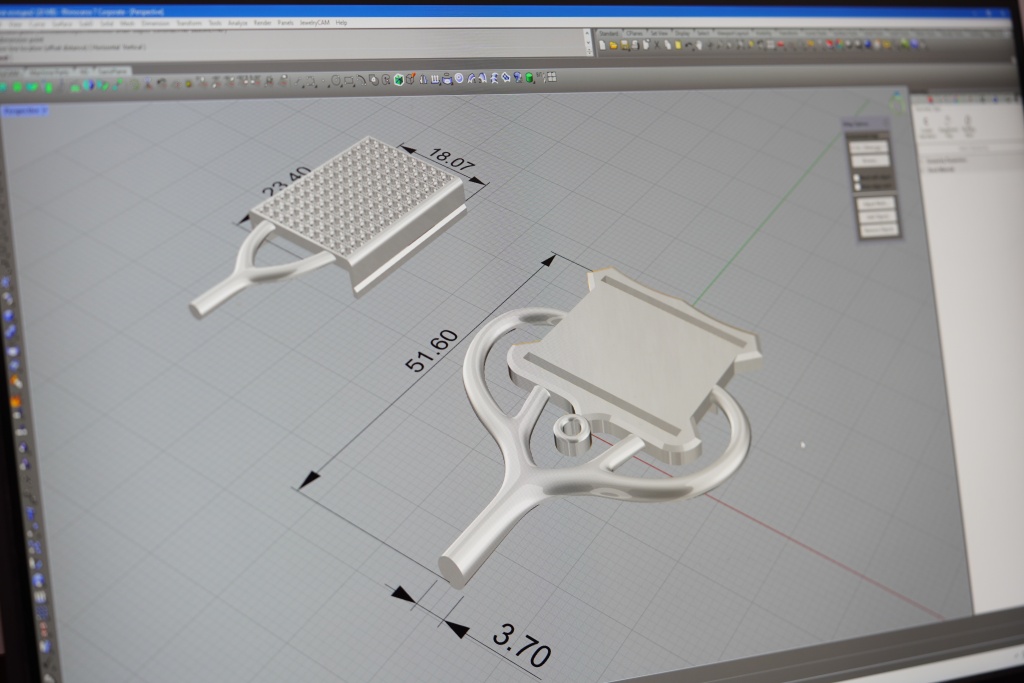The height and width of the screenshot is (683, 1024).
Task: Click the second checkbox in floating panel
Action: [857, 187]
